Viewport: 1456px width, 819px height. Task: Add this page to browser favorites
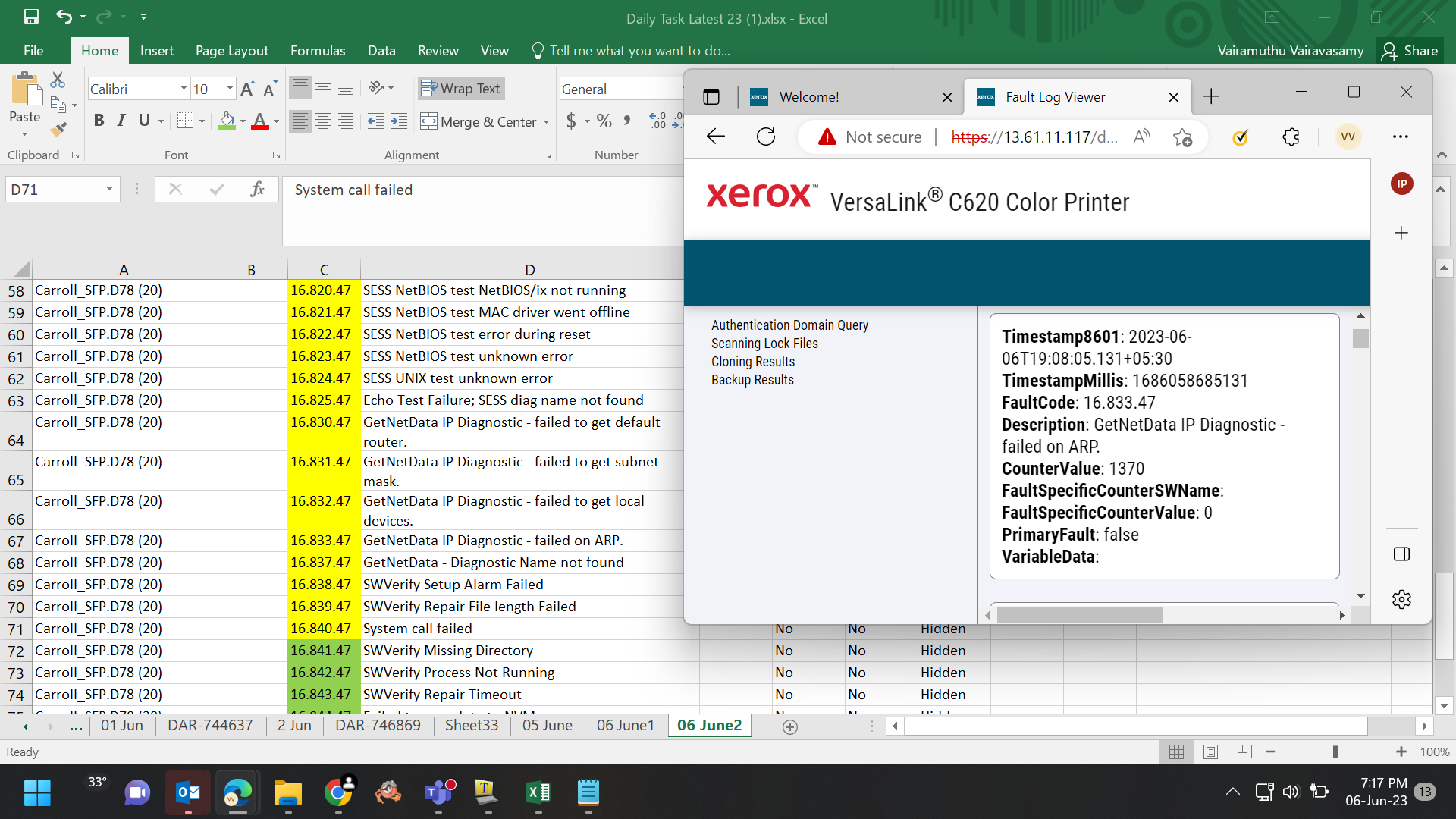click(x=1182, y=136)
